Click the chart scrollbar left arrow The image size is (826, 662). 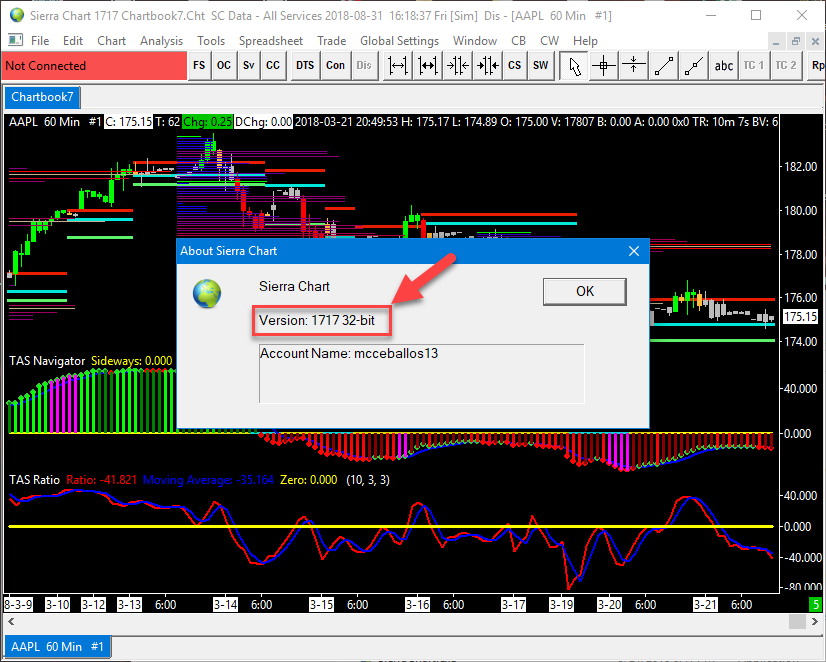pos(11,621)
